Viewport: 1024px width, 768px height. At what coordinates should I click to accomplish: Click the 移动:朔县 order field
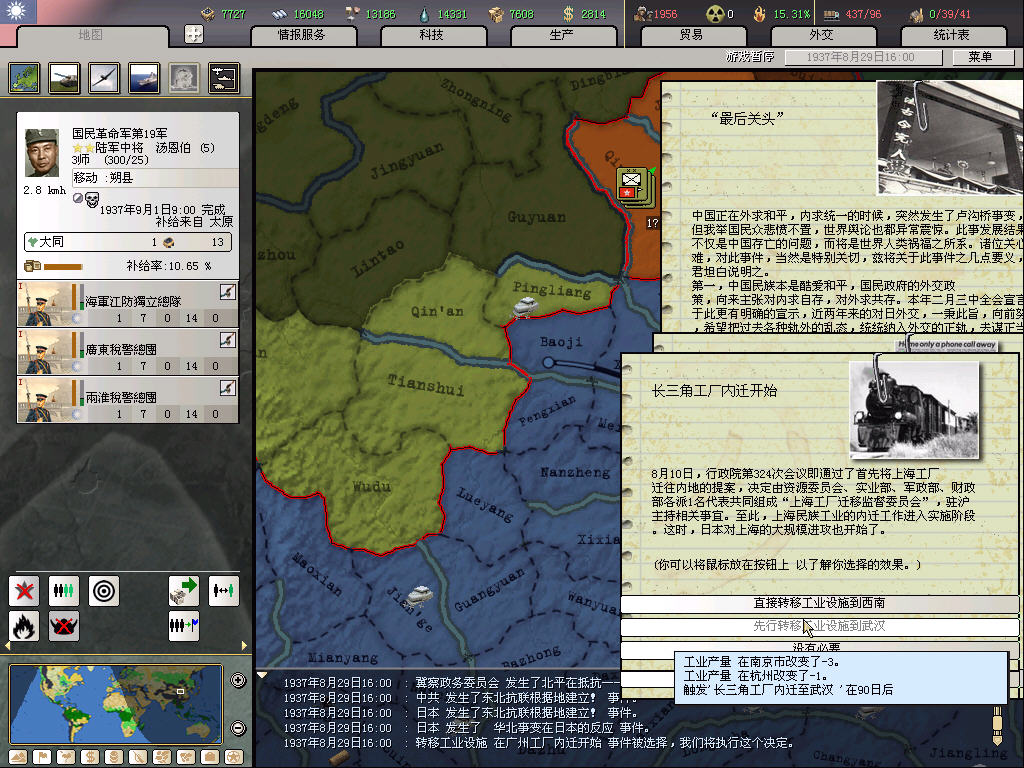(x=155, y=178)
